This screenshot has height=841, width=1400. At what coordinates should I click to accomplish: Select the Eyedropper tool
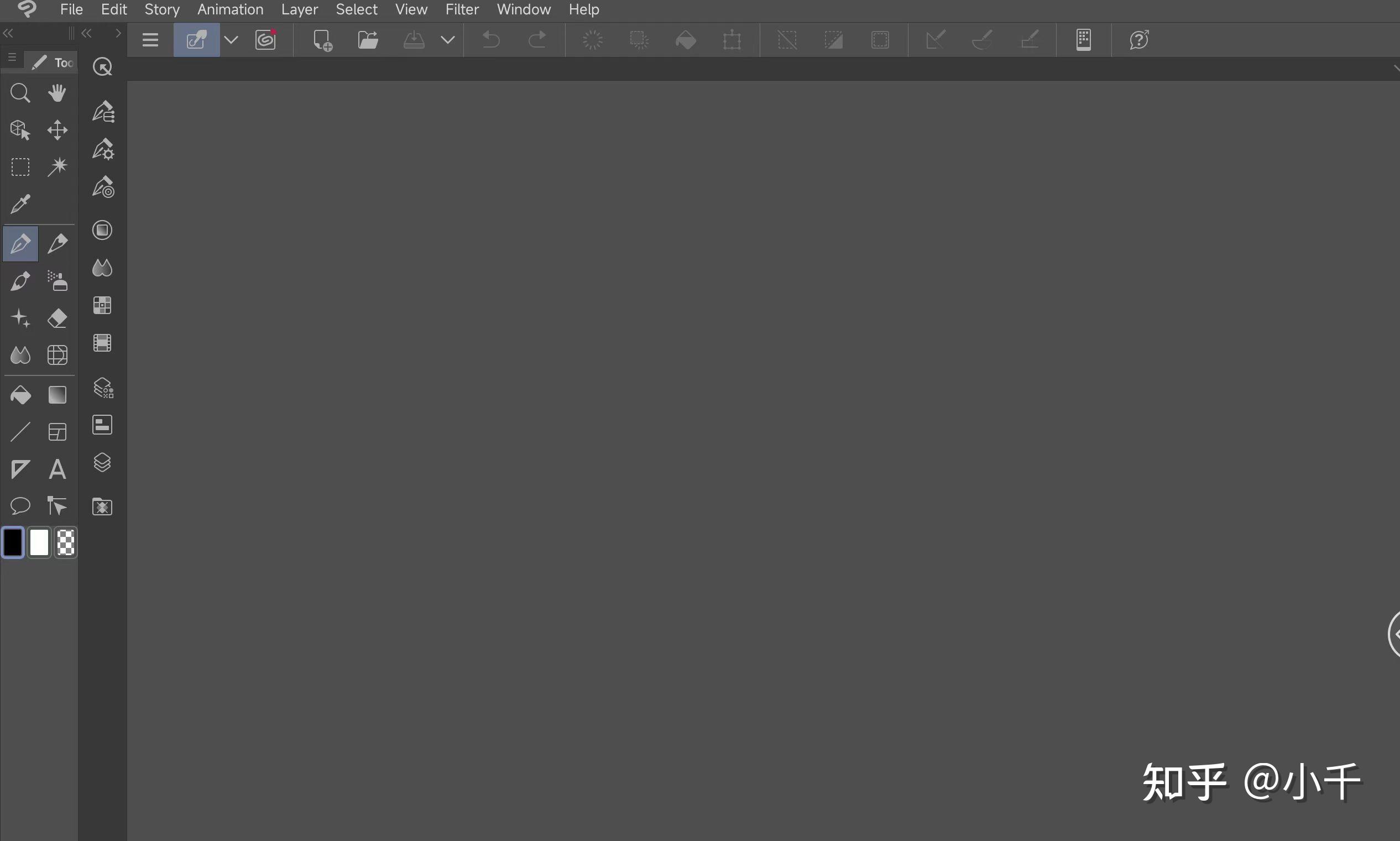(20, 203)
